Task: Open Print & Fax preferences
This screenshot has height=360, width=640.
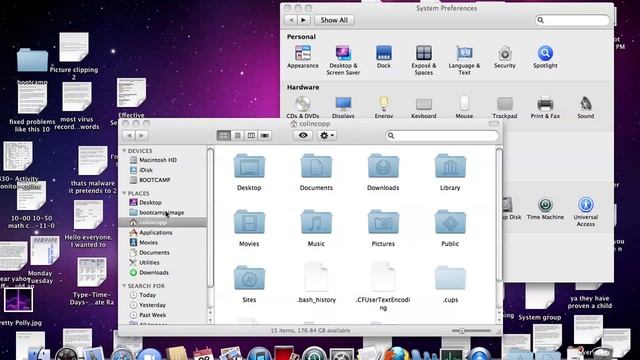Action: [x=545, y=107]
